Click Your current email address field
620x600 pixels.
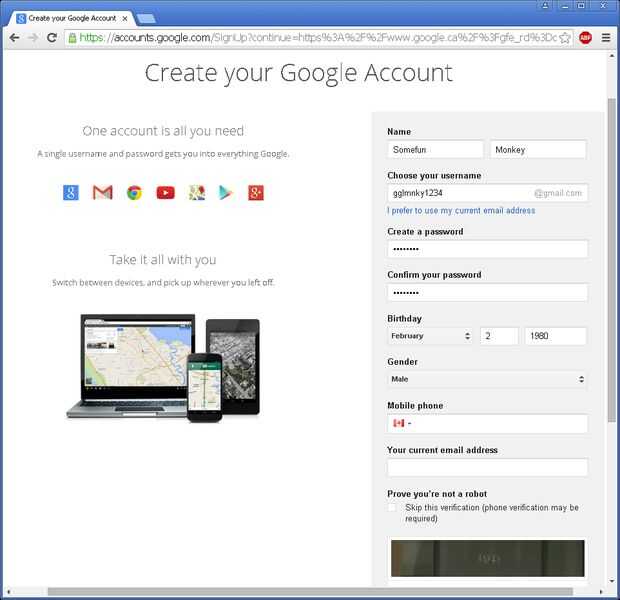point(487,468)
